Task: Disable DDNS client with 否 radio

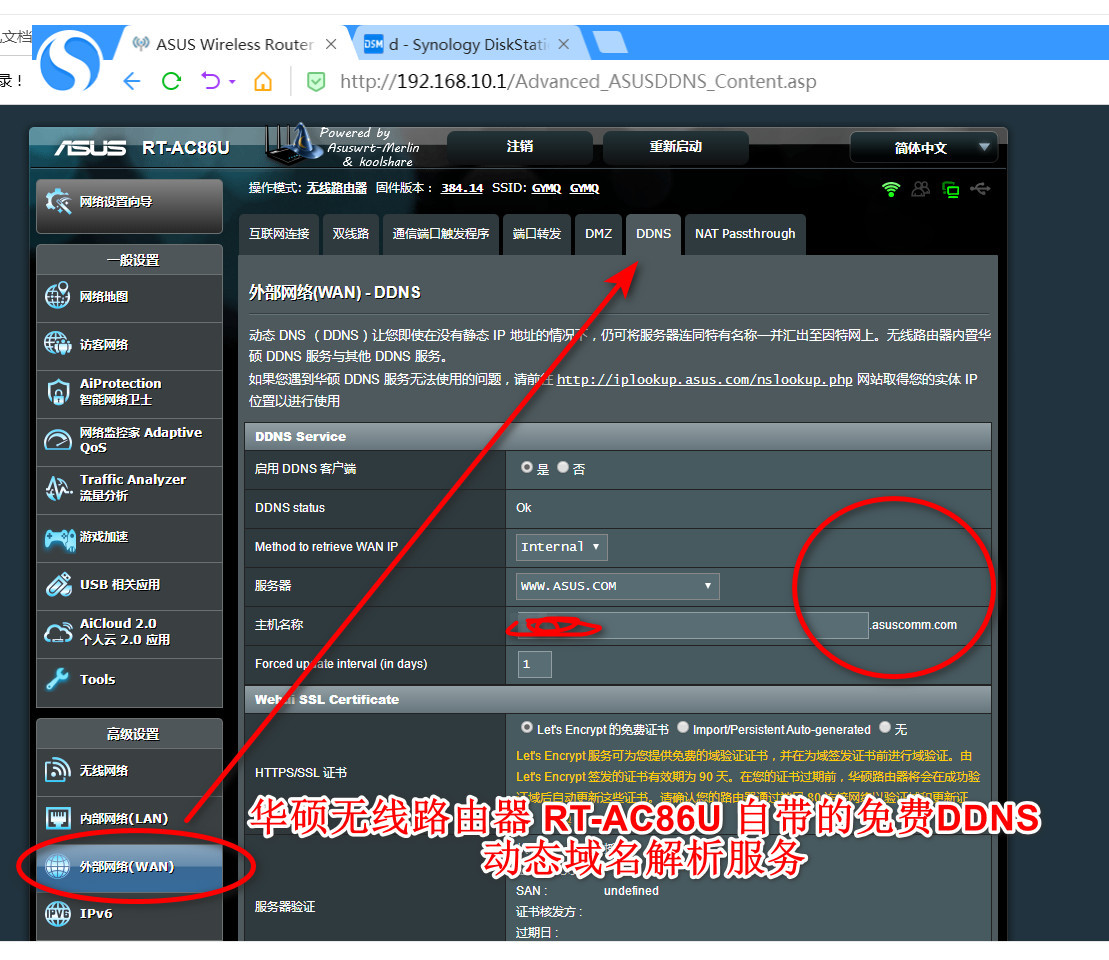Action: 563,468
